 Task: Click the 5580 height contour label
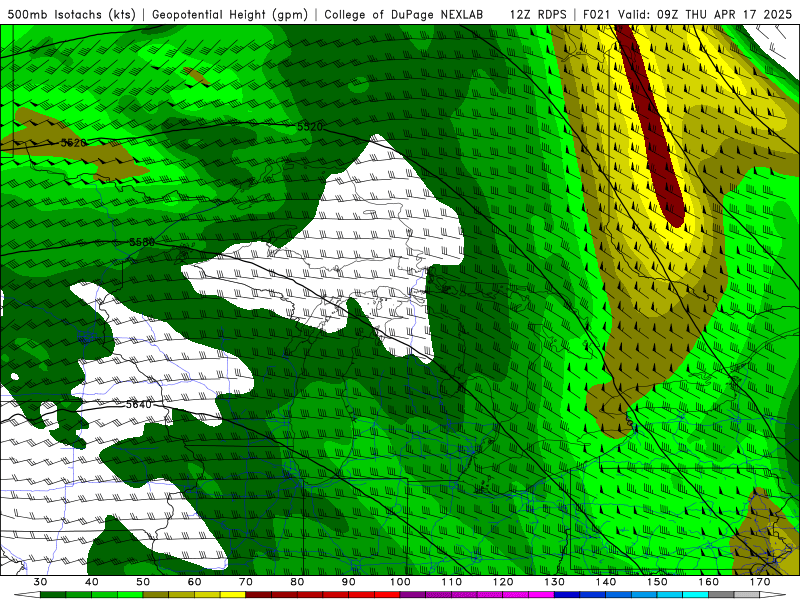[142, 242]
